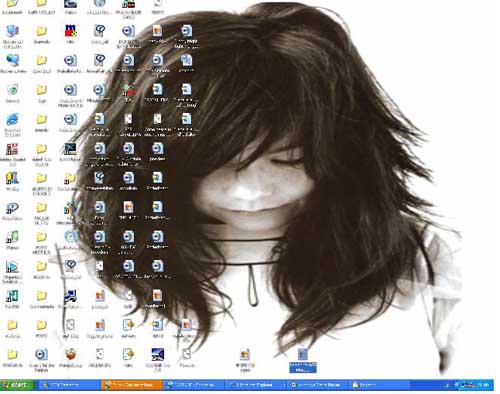Viewport: 500px width, 394px height.
Task: Open the Windows Start menu
Action: click(17, 385)
